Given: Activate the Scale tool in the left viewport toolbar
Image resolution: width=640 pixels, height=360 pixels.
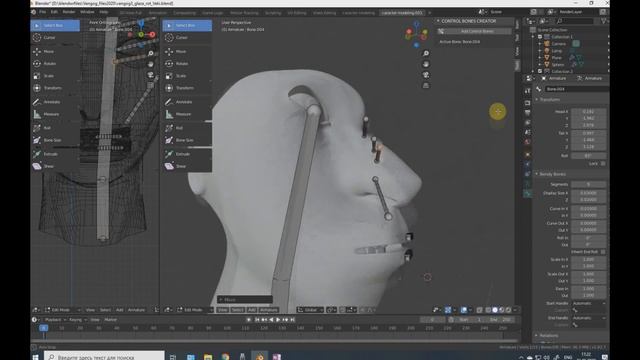Looking at the screenshot, I should click(54, 76).
